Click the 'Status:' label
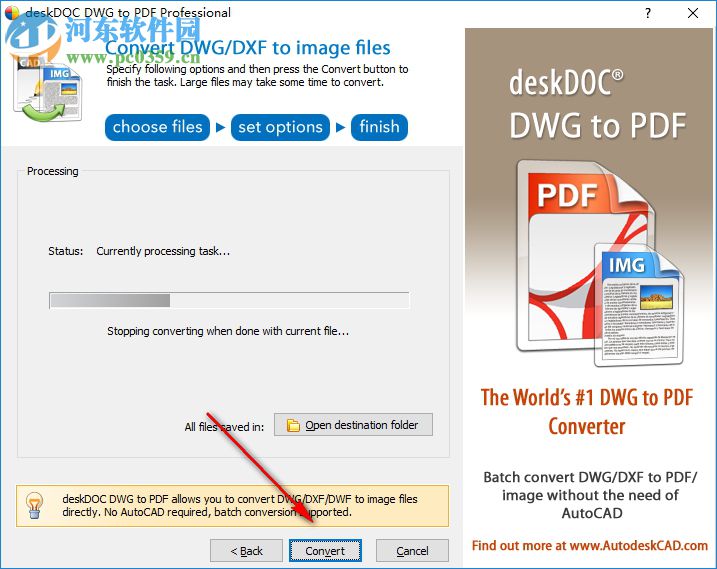The width and height of the screenshot is (717, 569). 66,251
